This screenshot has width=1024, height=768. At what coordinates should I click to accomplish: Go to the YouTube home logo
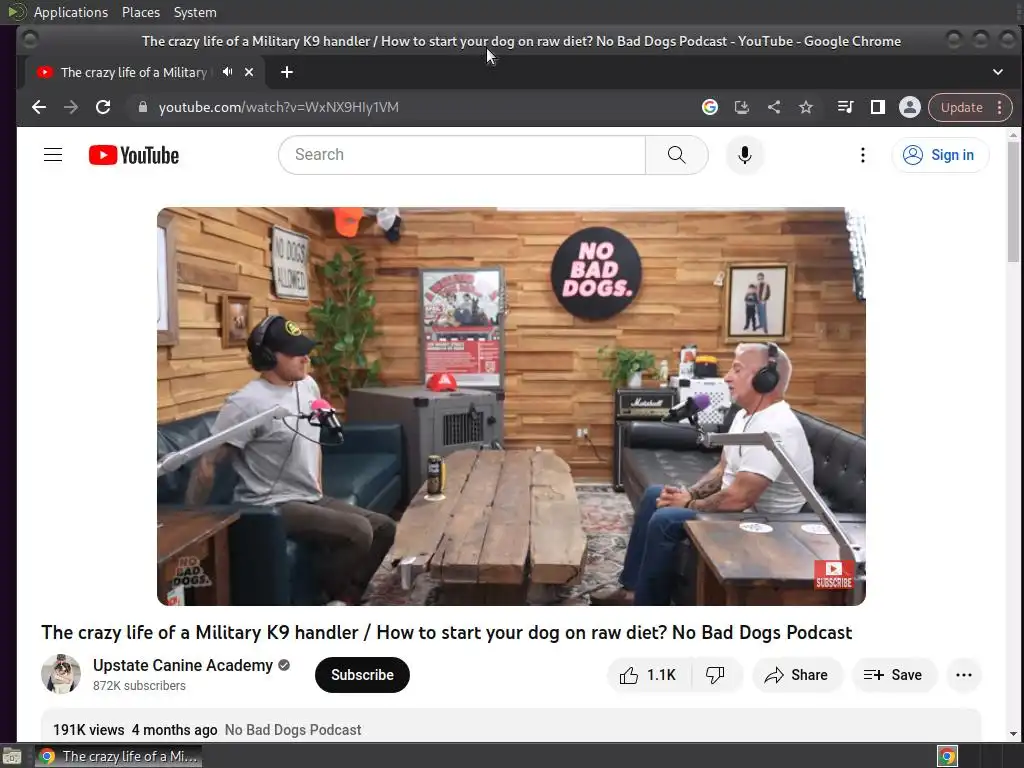click(134, 155)
